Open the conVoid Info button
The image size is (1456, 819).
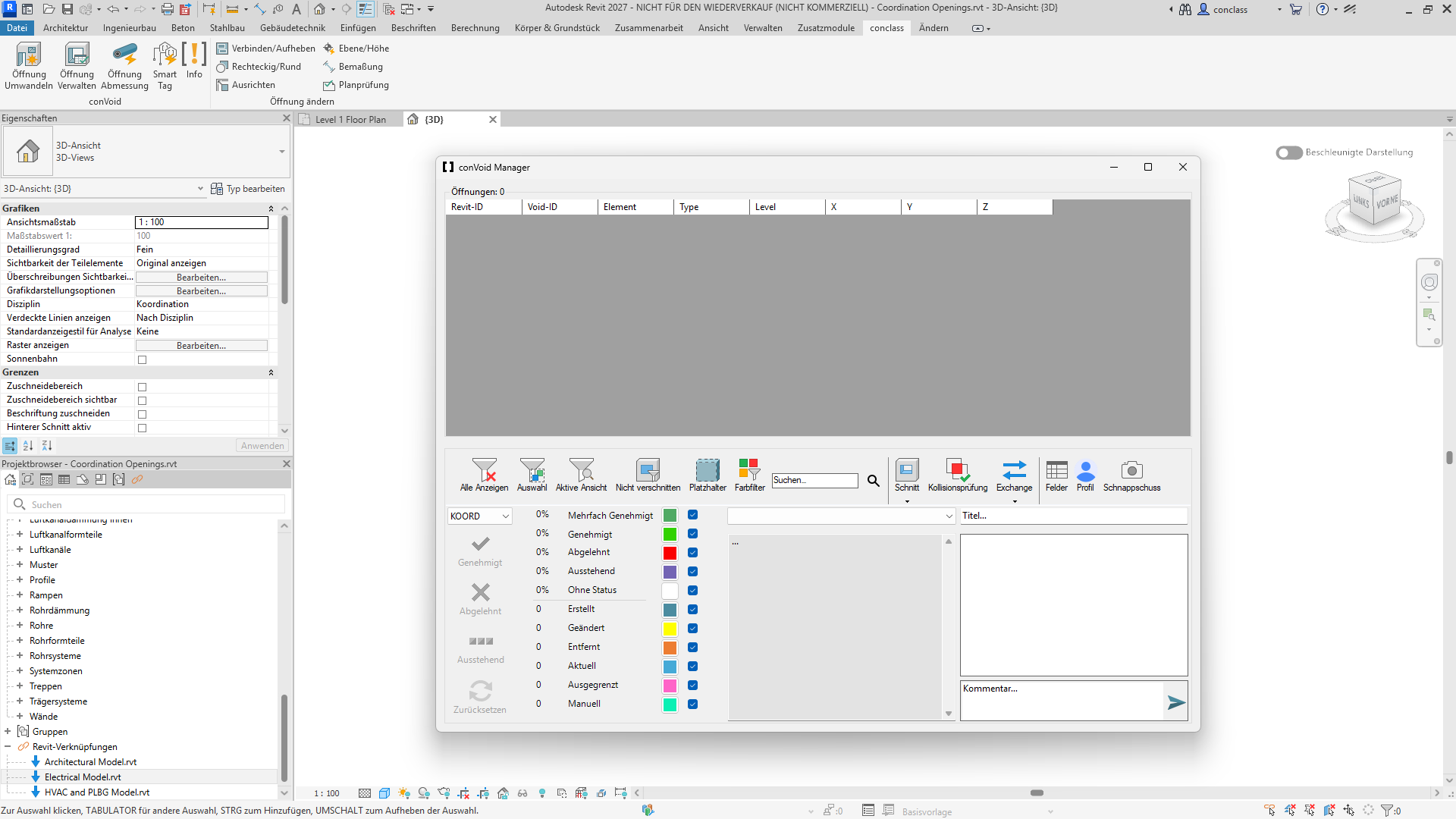pos(194,61)
